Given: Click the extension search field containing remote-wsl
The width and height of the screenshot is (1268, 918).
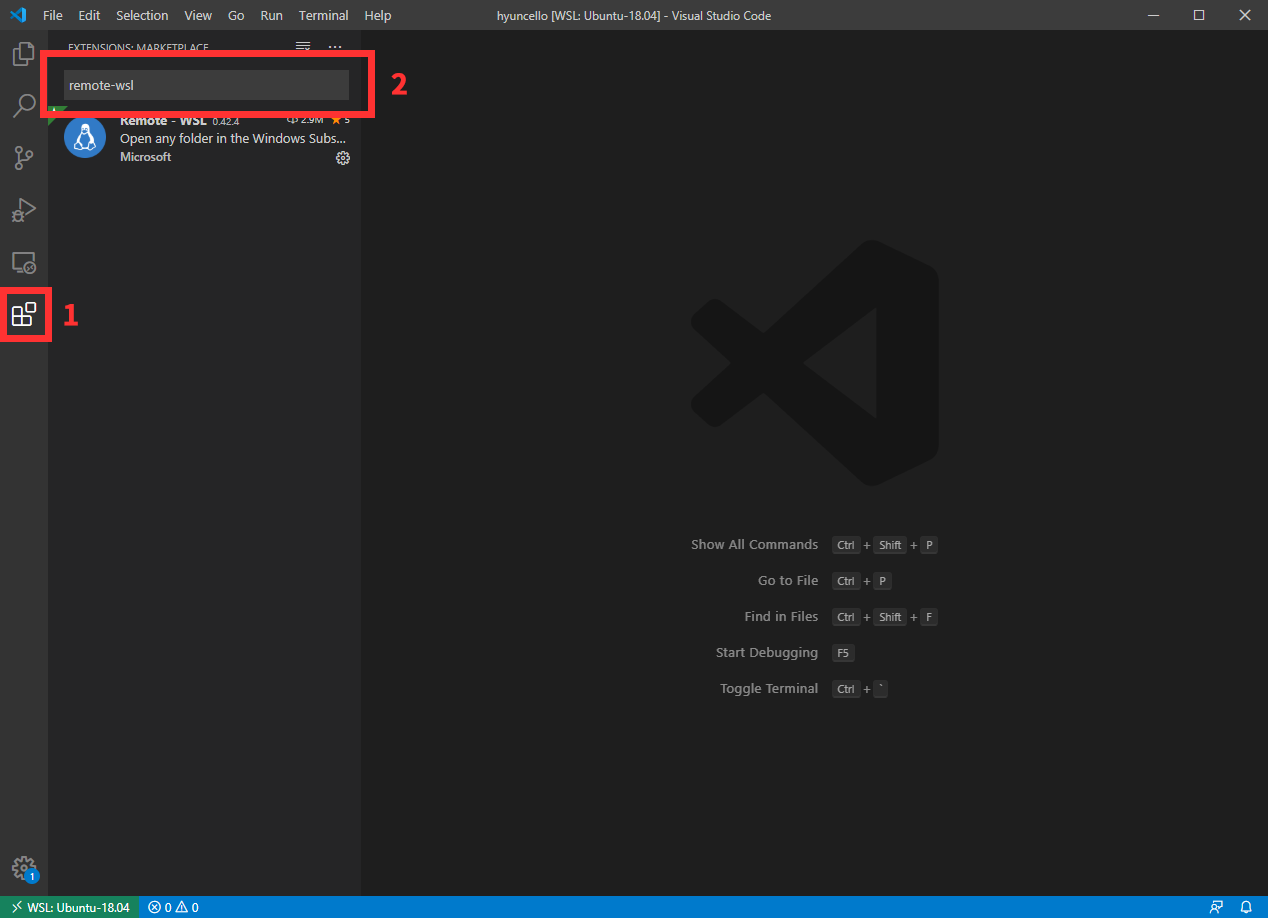Looking at the screenshot, I should 206,85.
